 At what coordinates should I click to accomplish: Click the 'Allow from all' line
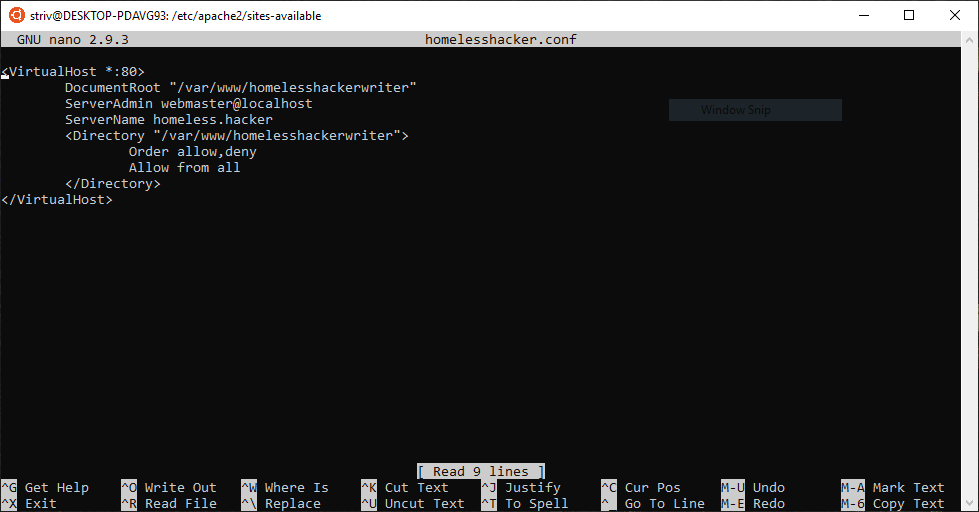[184, 167]
